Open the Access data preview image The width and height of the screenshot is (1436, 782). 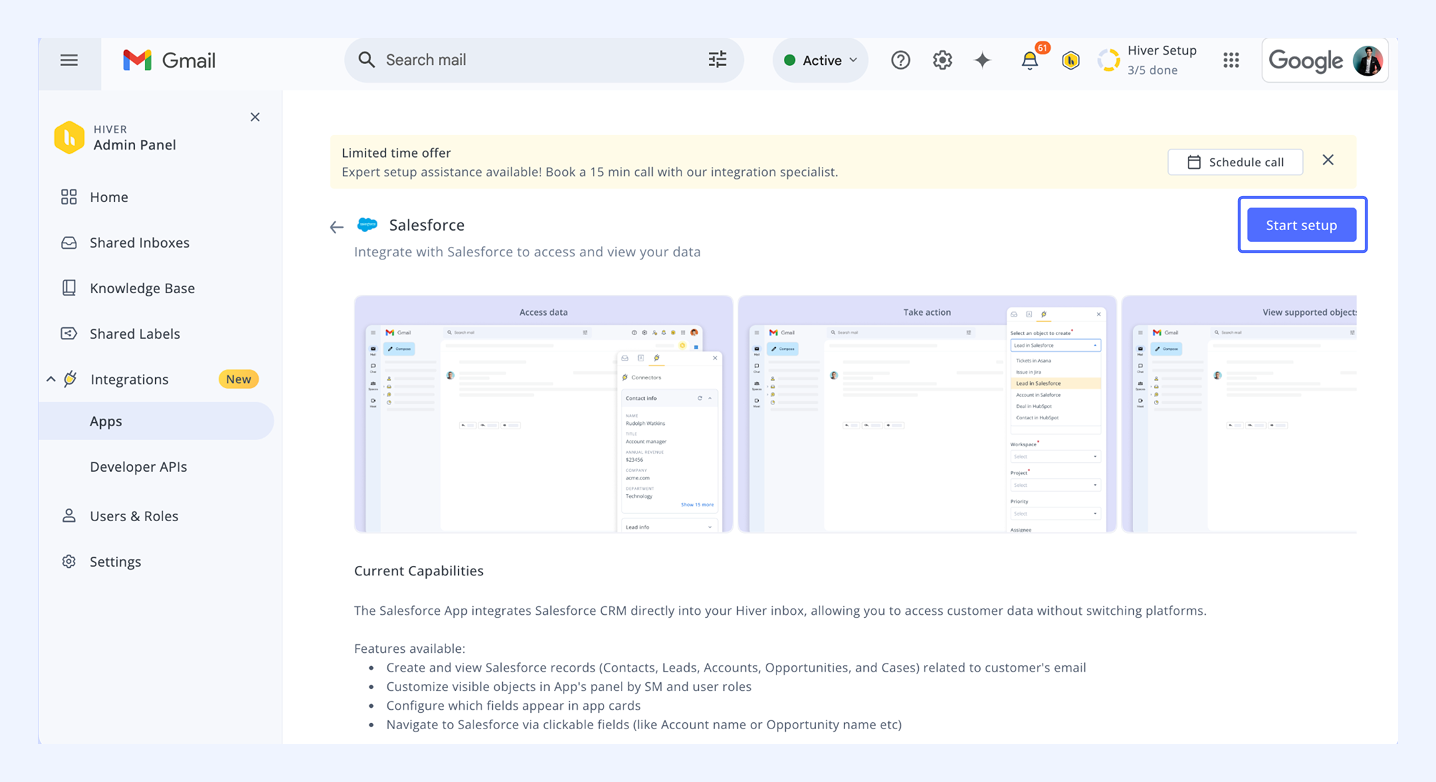[x=544, y=414]
